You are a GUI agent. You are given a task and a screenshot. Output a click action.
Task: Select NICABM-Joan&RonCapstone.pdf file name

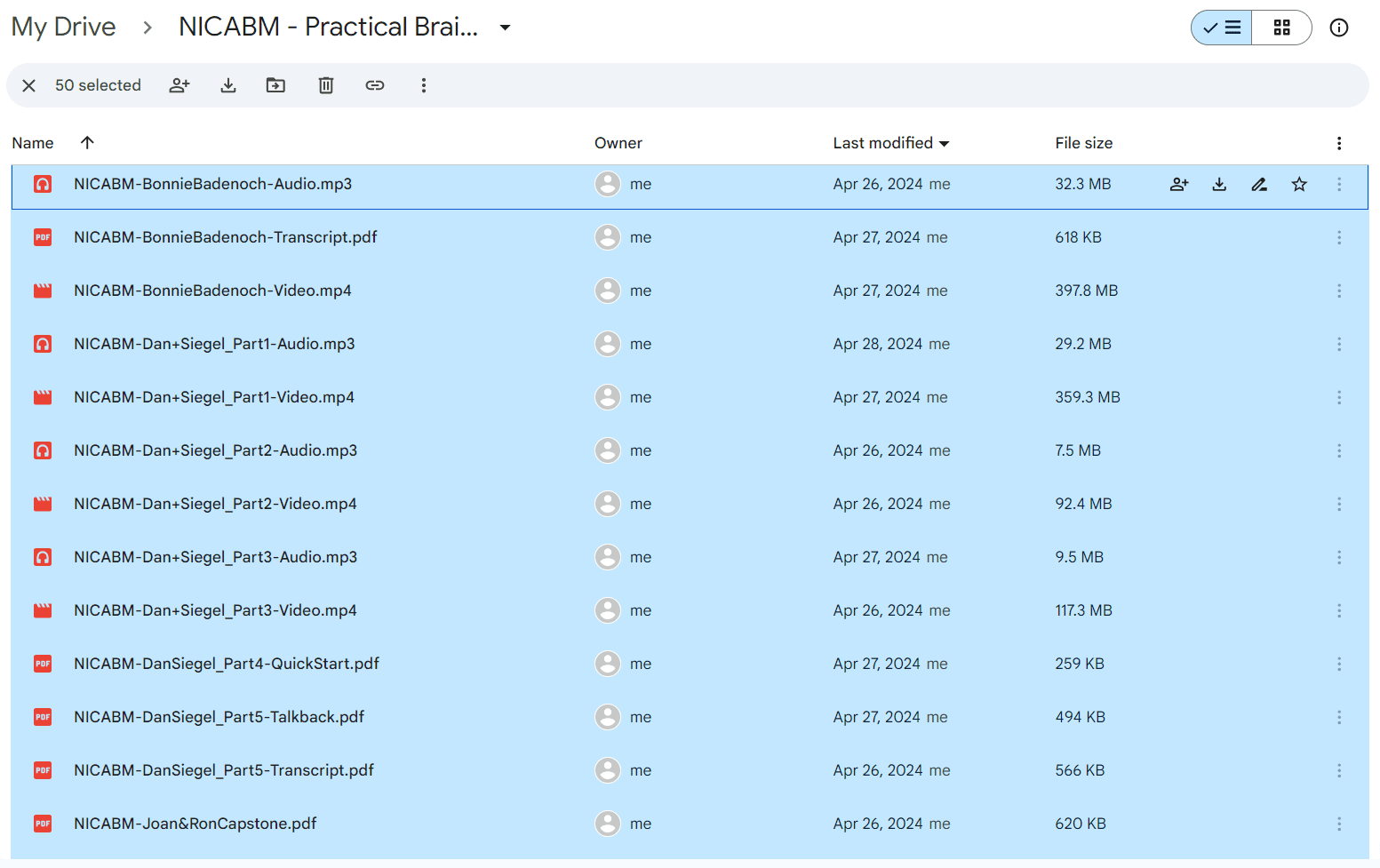195,824
